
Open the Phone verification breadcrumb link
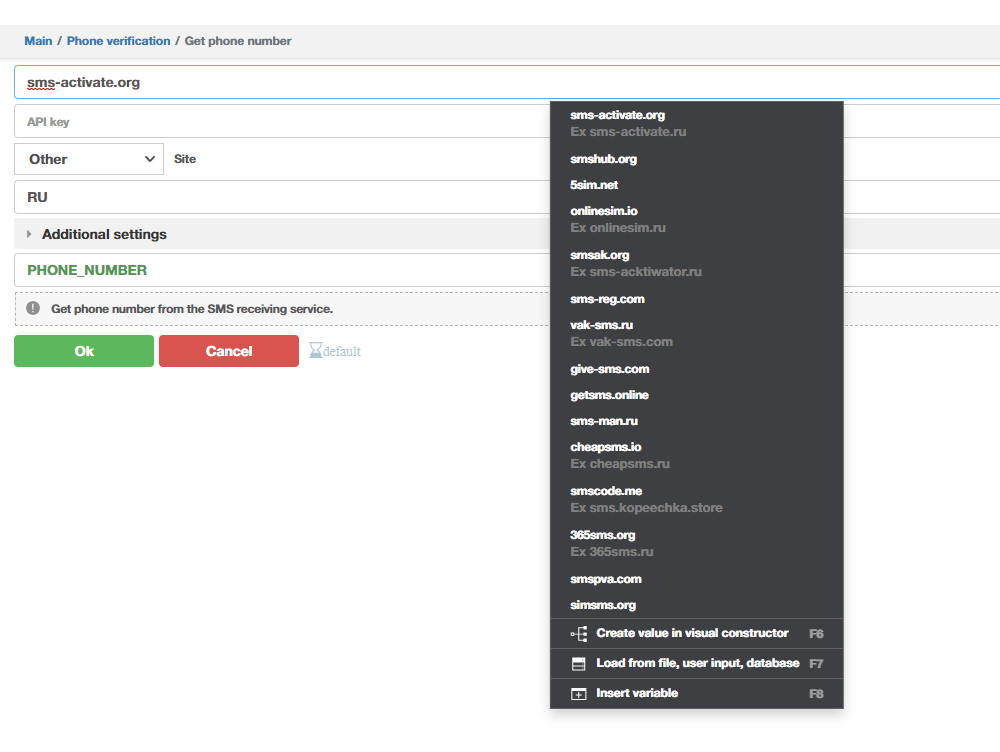119,41
